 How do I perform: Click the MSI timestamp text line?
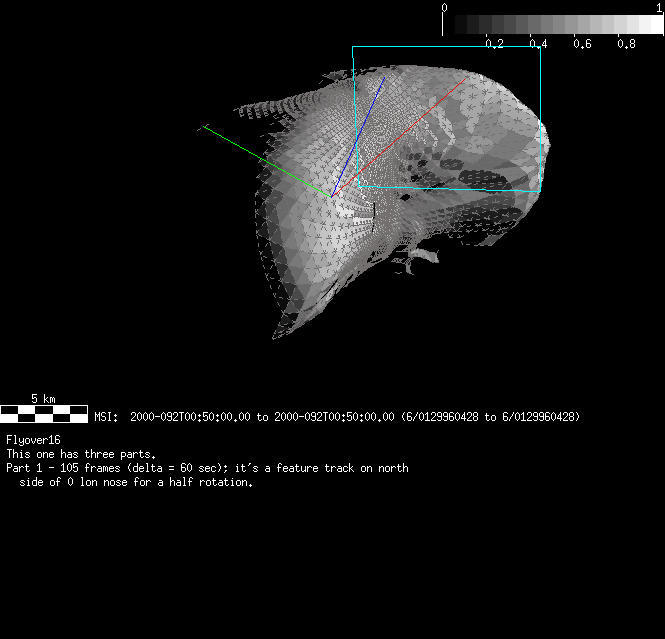(x=336, y=416)
